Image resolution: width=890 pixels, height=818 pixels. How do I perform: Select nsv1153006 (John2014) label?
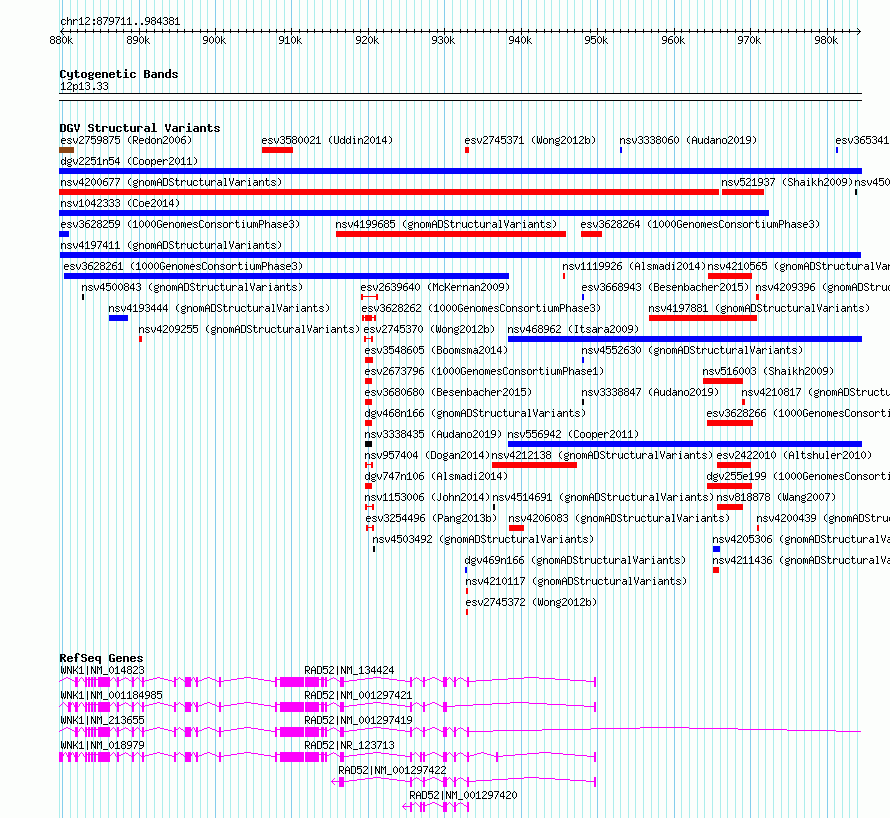(x=427, y=497)
